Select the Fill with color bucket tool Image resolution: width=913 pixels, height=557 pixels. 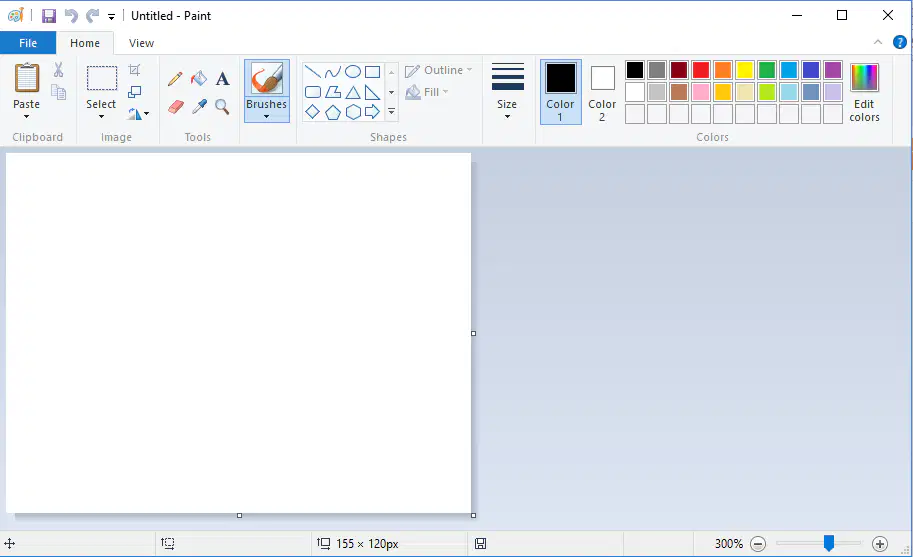[199, 79]
